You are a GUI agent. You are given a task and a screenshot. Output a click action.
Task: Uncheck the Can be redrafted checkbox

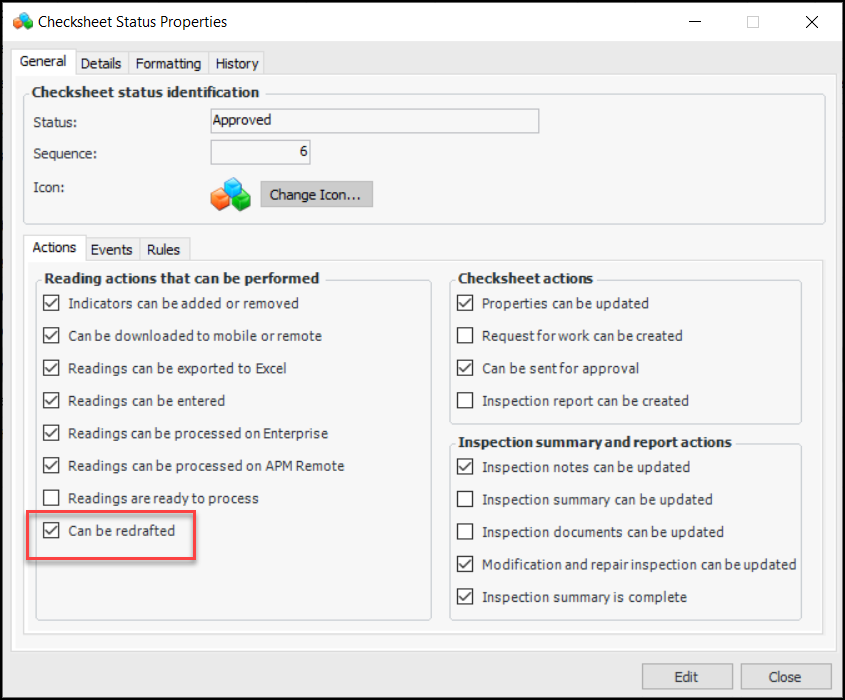[x=52, y=531]
